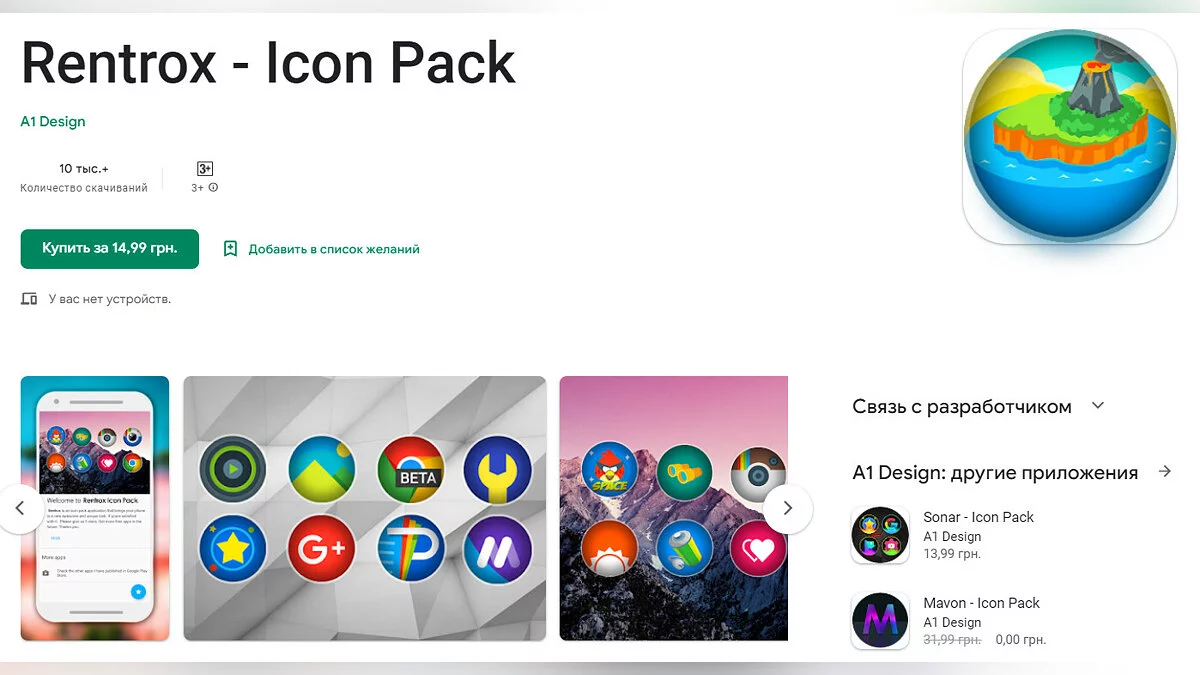This screenshot has height=675, width=1200.
Task: Click the 3+ age rating badge
Action: point(205,169)
